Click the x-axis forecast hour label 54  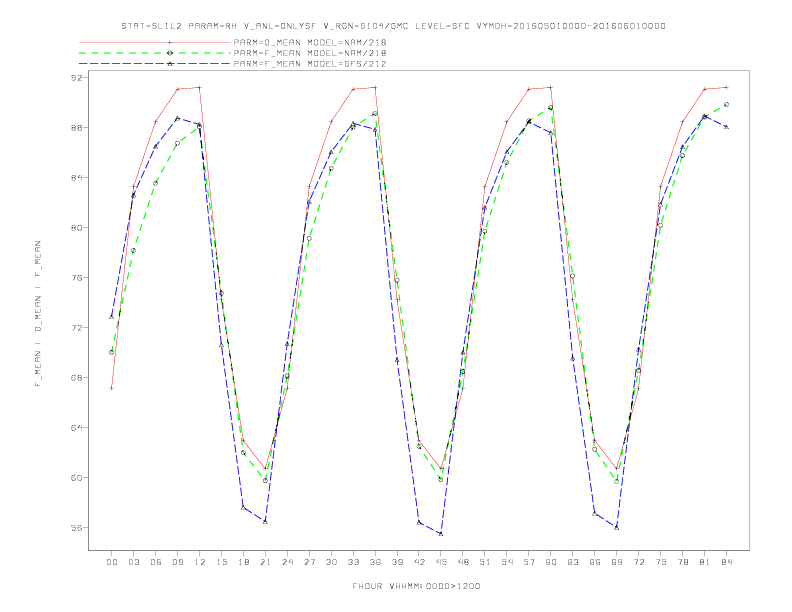point(507,562)
